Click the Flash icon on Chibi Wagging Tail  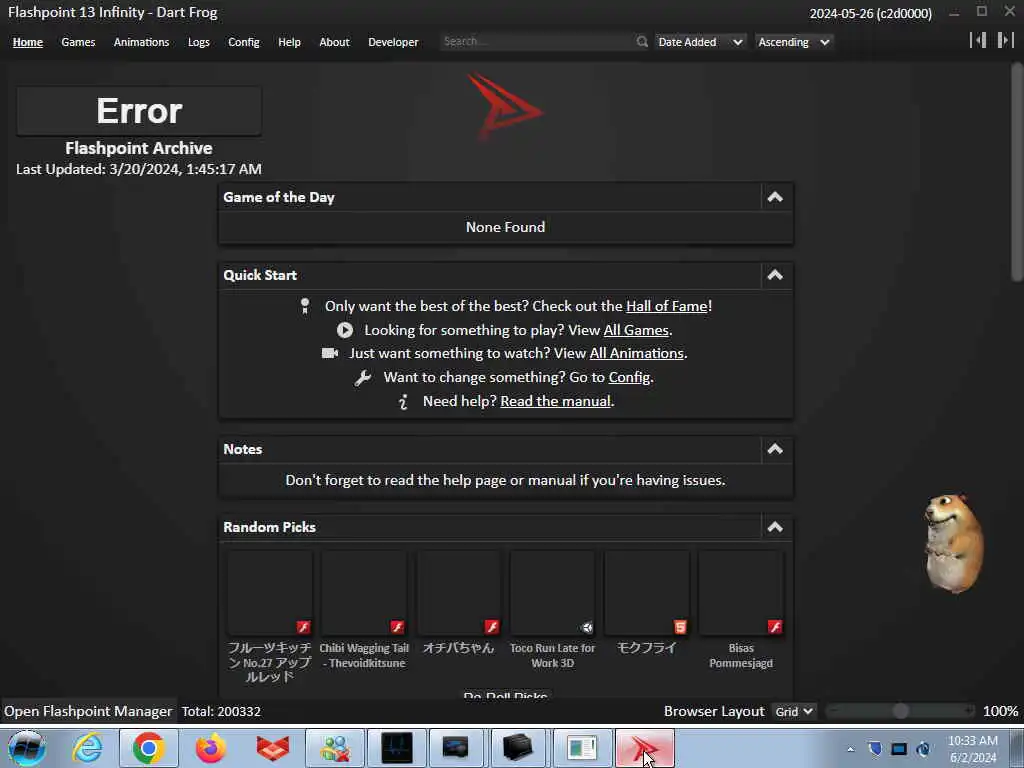397,627
